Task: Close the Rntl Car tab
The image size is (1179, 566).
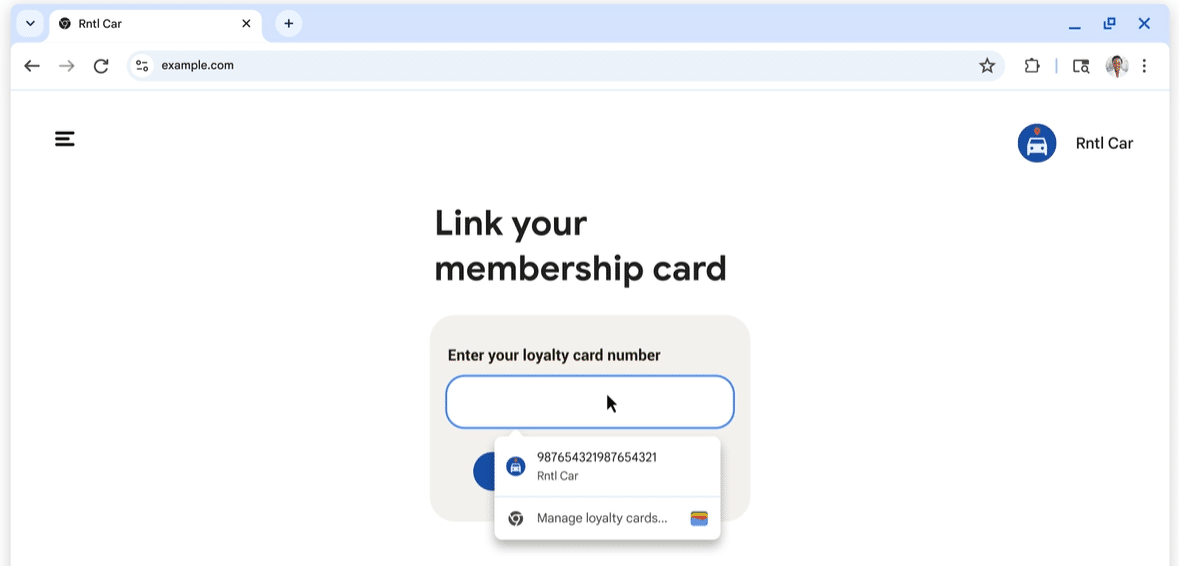Action: coord(246,23)
